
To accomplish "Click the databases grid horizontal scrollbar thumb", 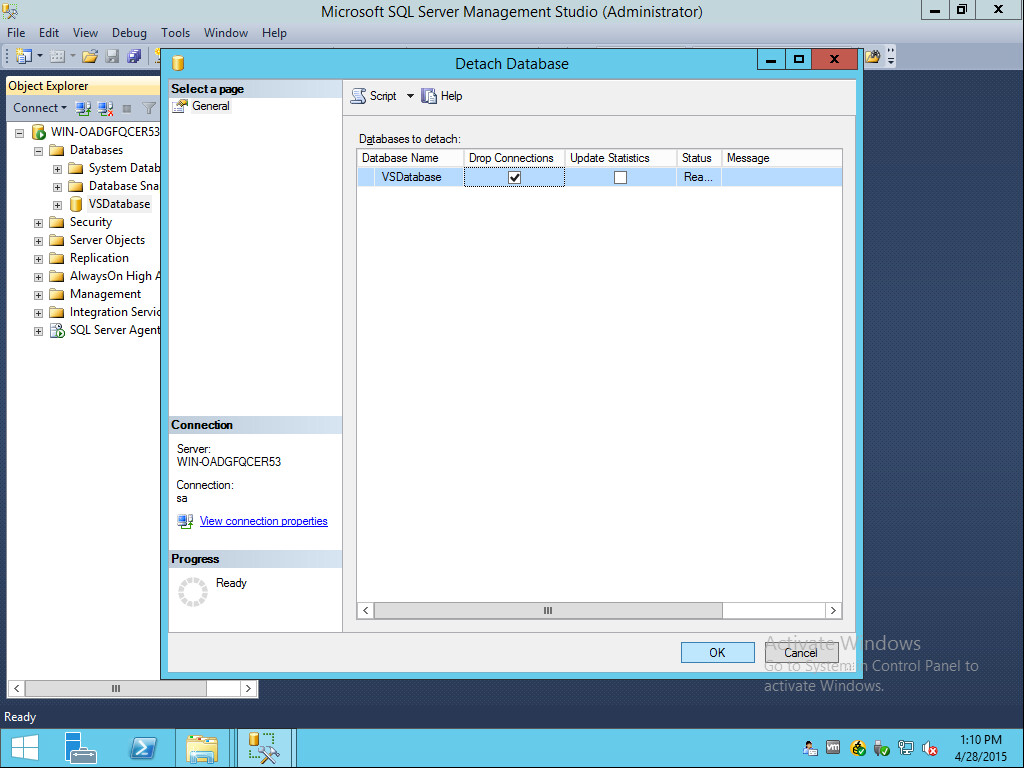I will click(x=549, y=611).
